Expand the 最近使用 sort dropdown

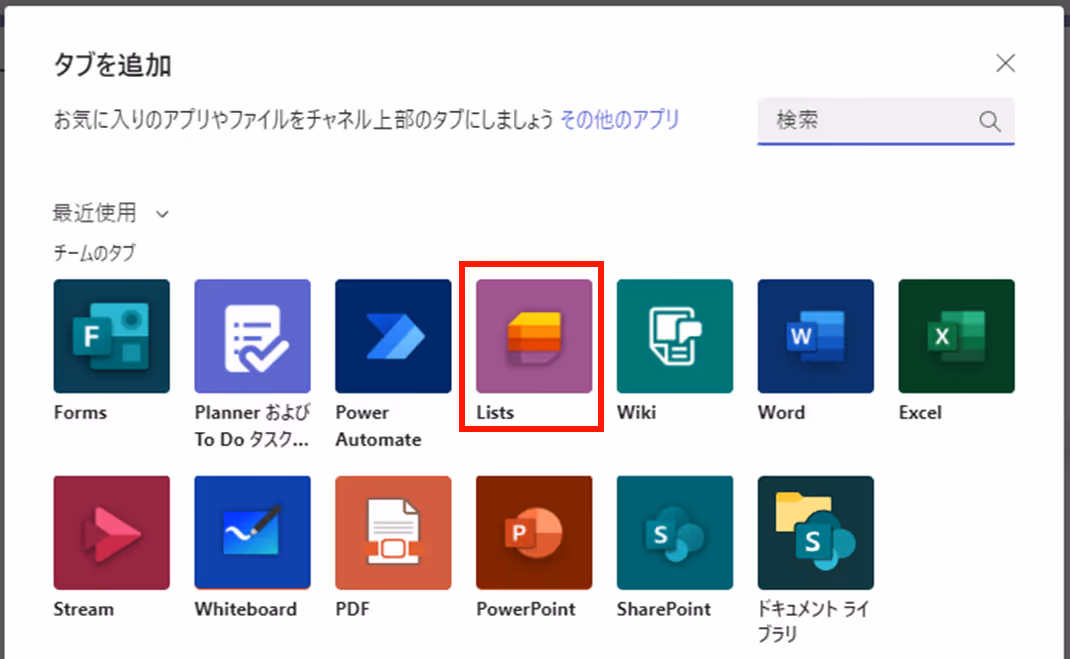coord(111,213)
